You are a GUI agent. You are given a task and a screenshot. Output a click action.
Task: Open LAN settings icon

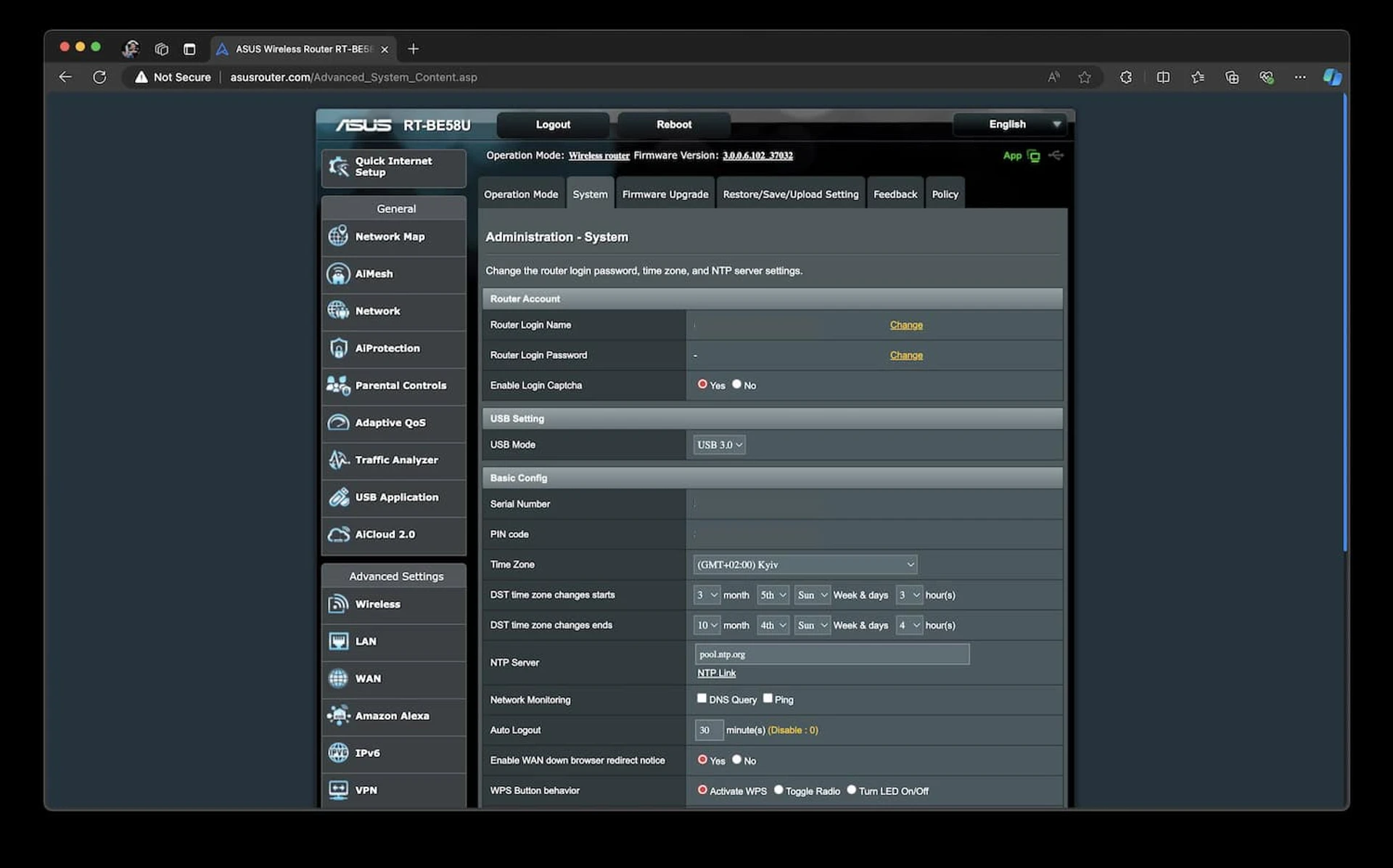click(x=338, y=641)
